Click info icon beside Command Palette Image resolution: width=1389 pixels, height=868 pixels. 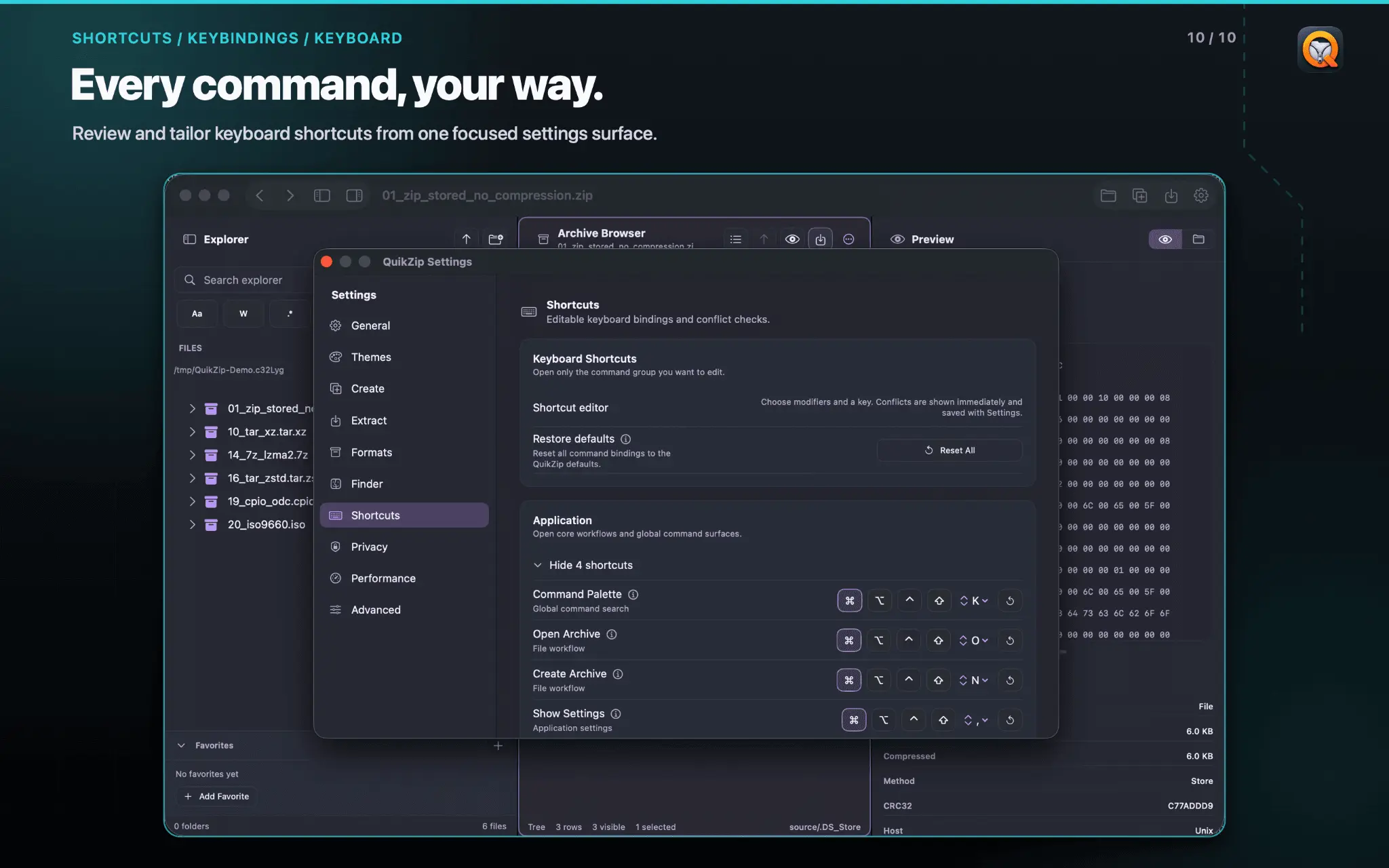[633, 594]
